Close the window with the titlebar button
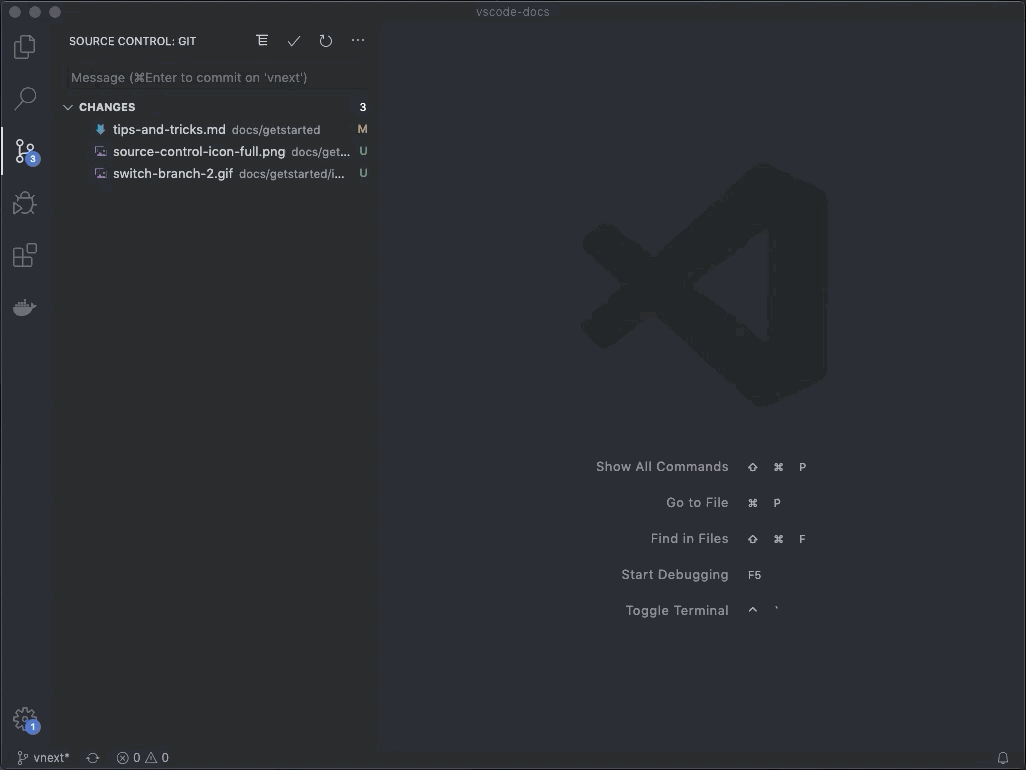Viewport: 1026px width, 770px height. click(x=15, y=12)
